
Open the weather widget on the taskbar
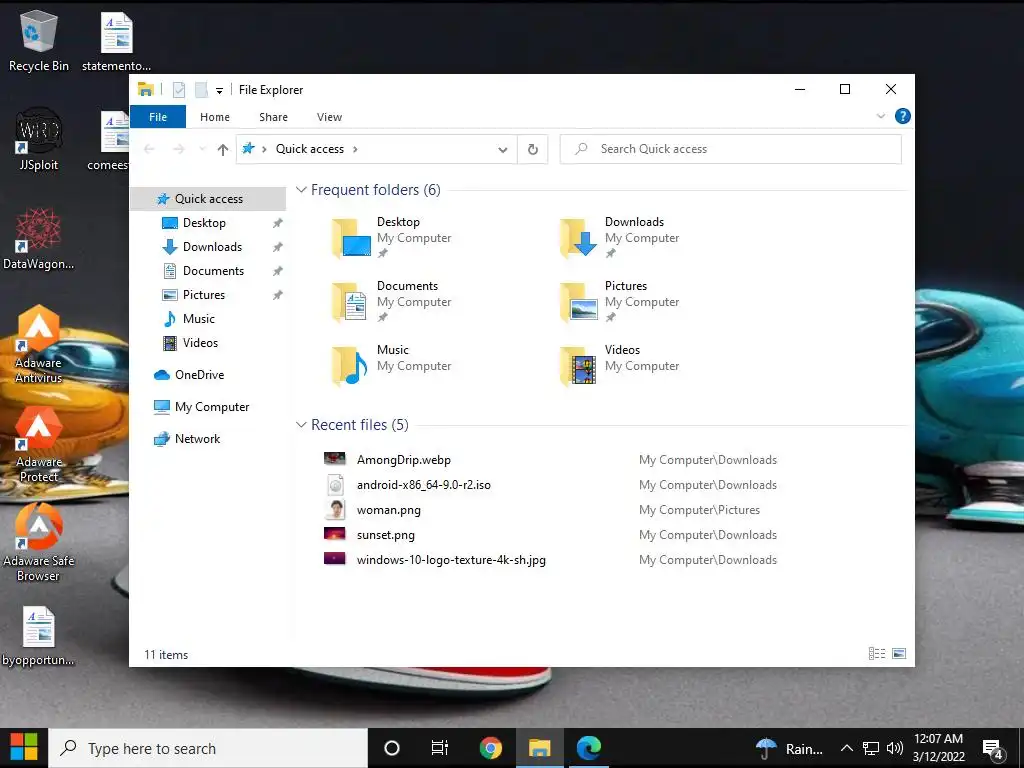pos(789,748)
